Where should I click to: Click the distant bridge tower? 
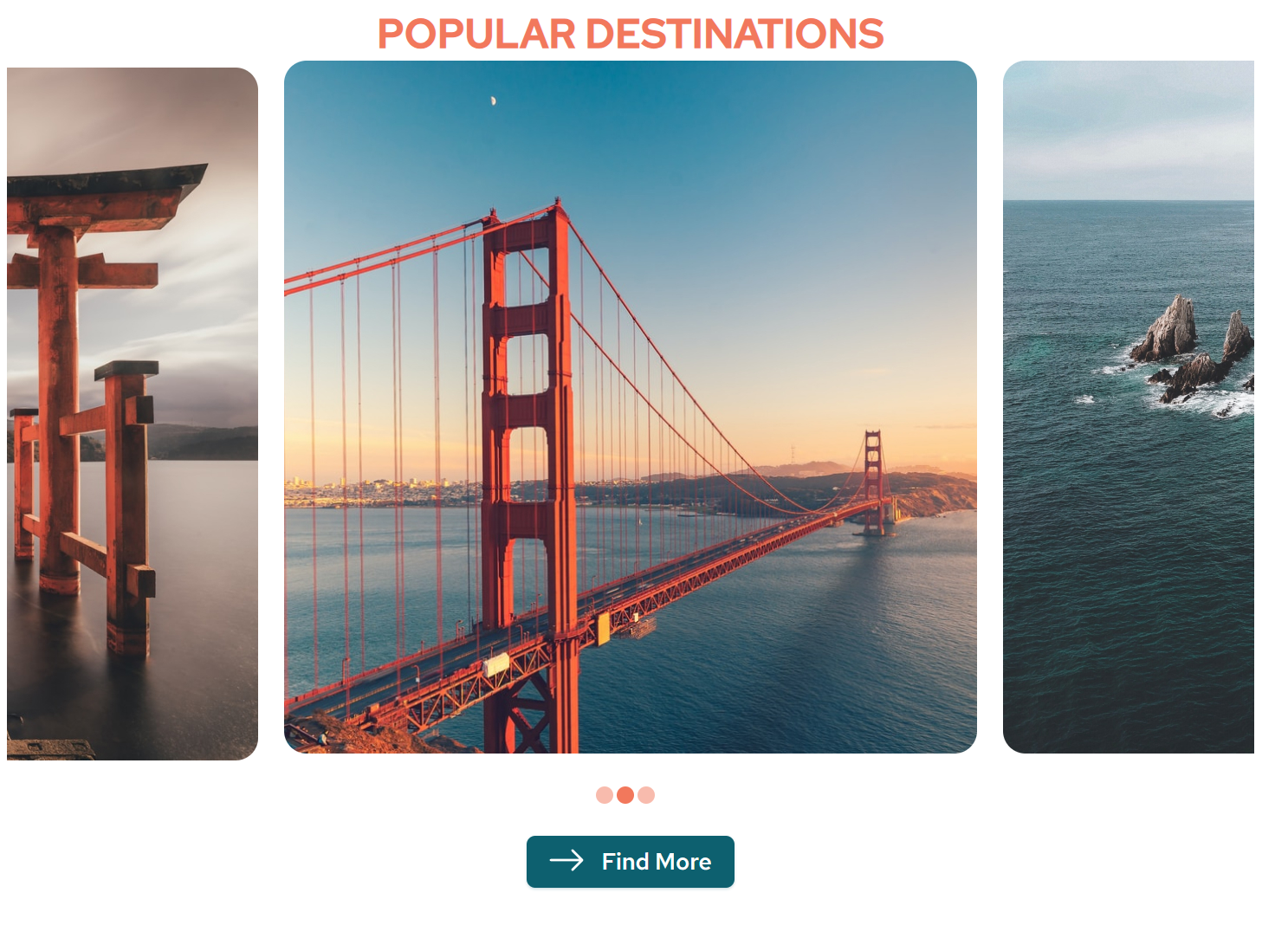[x=873, y=482]
